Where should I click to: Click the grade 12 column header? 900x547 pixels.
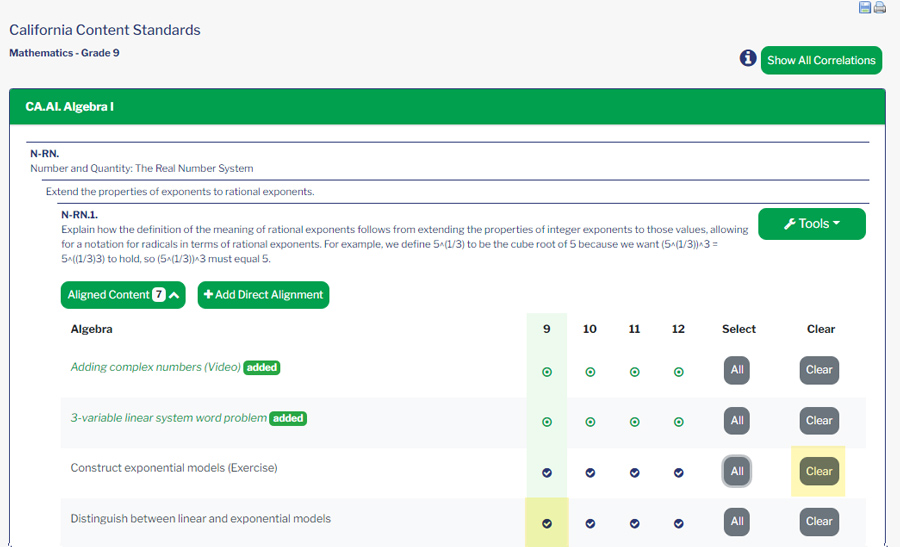click(678, 329)
